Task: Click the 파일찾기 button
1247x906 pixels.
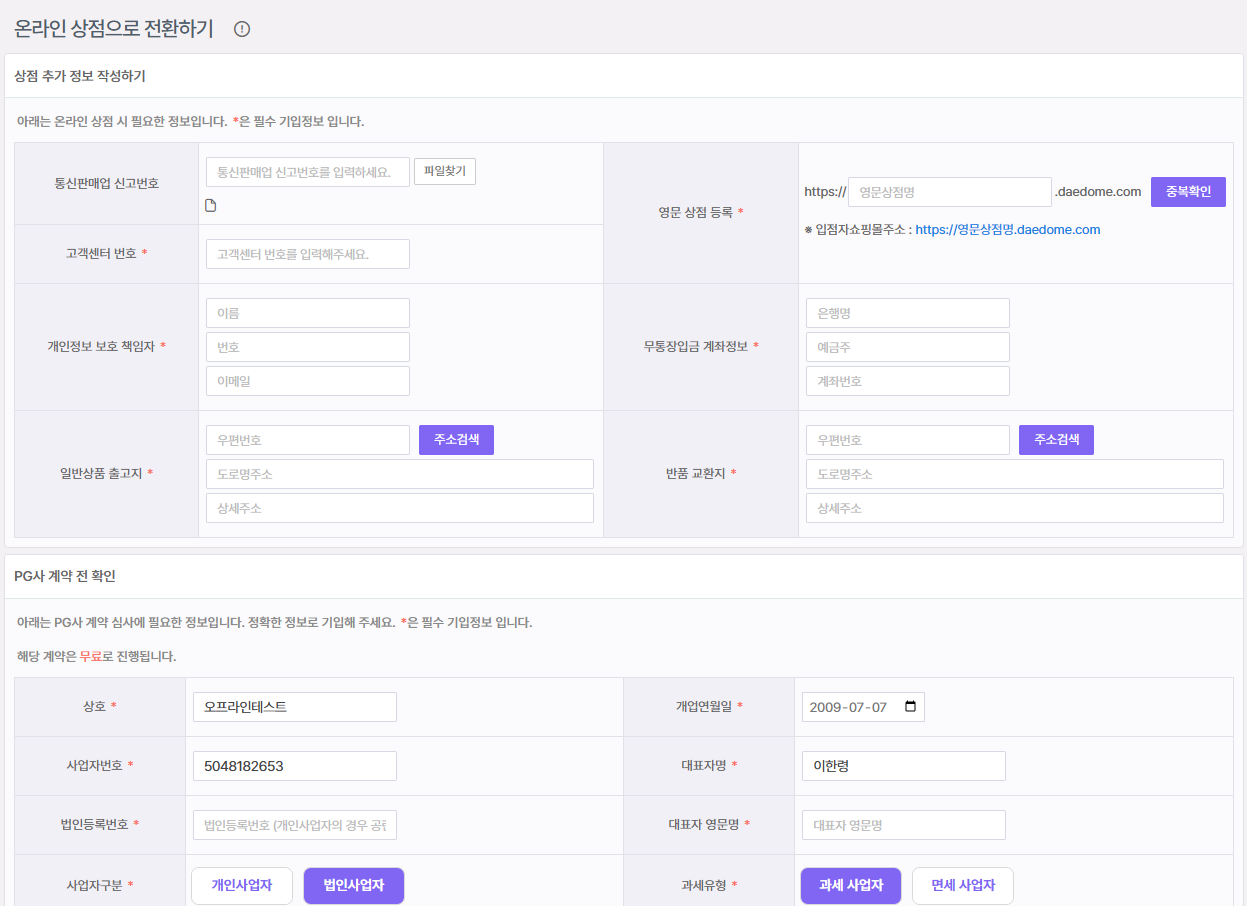Action: point(445,172)
